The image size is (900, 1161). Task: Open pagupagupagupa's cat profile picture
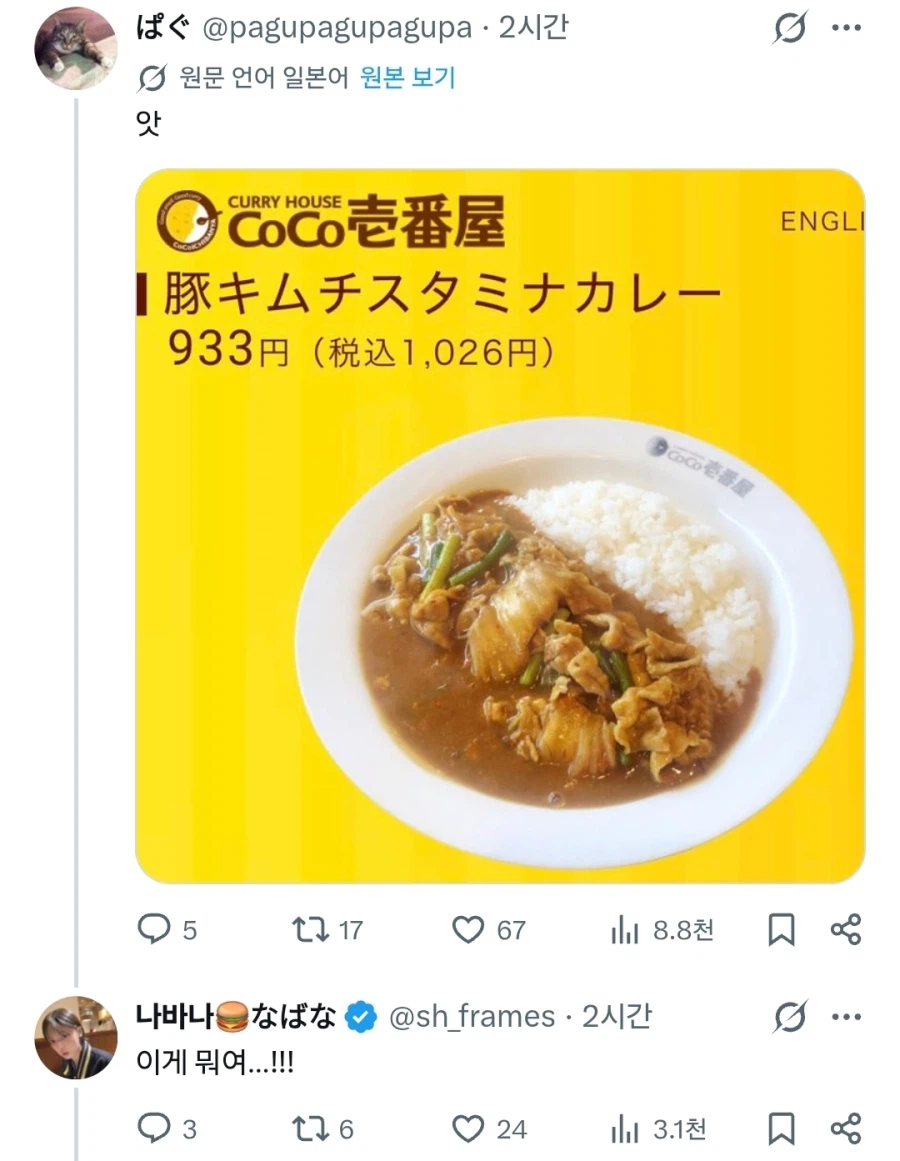coord(75,48)
